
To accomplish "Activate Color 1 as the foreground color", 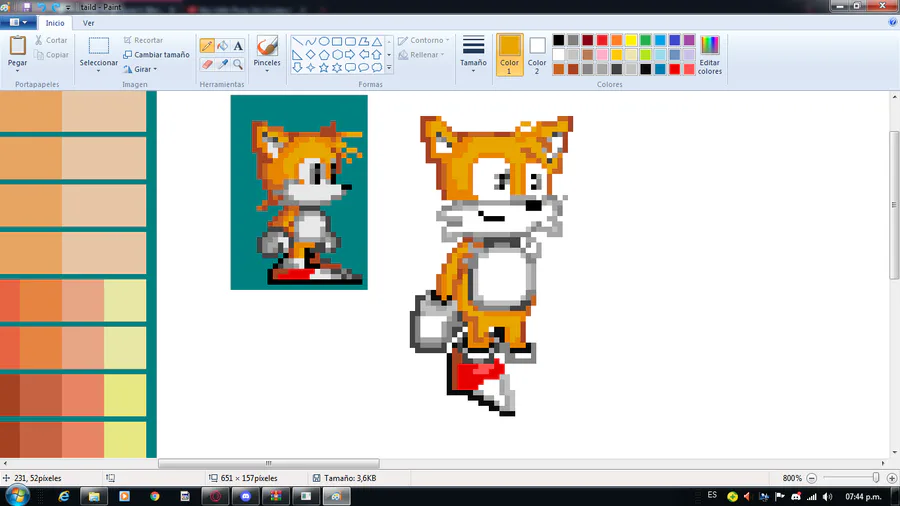I will tap(509, 55).
